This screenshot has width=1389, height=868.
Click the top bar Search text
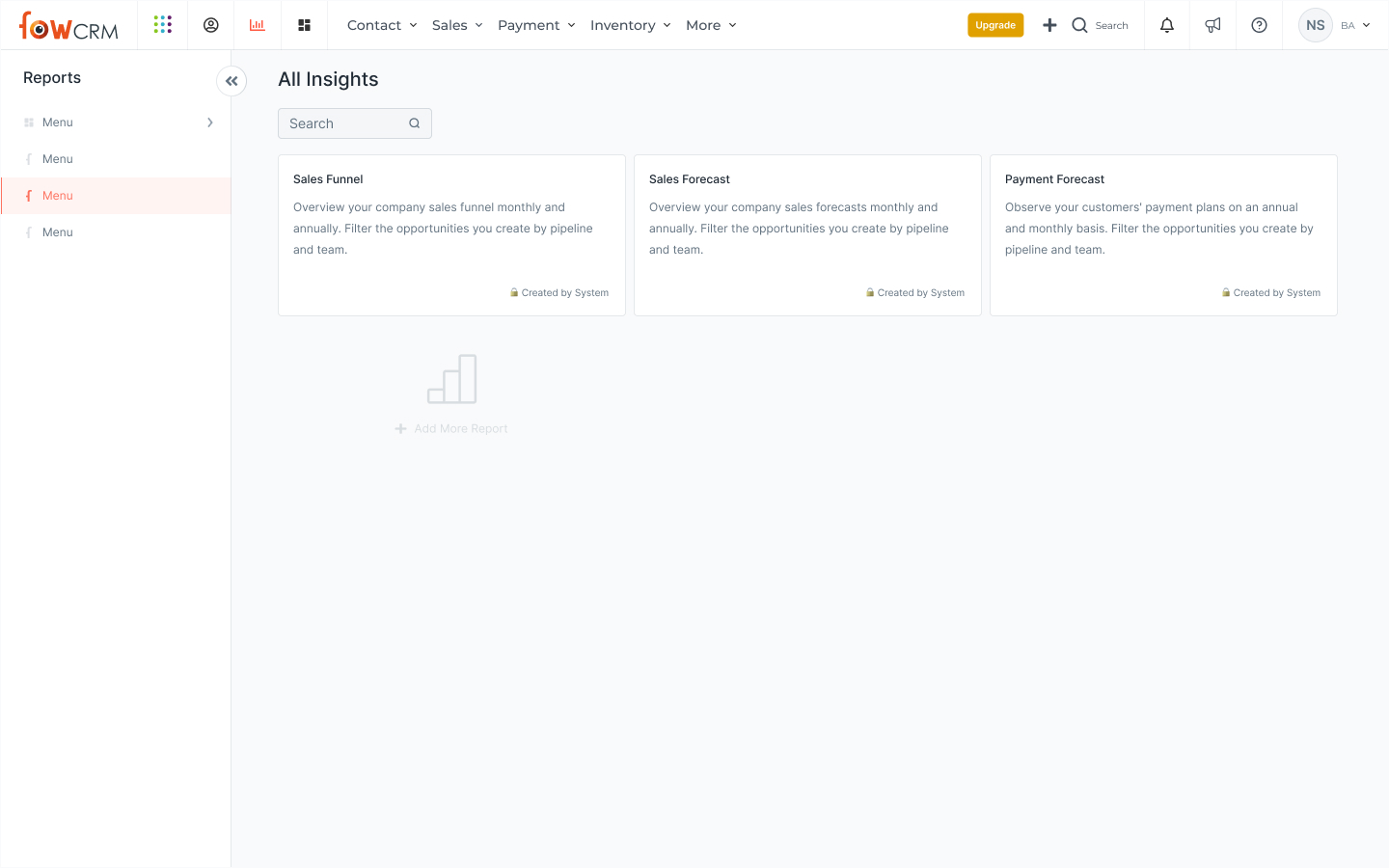(x=1111, y=26)
